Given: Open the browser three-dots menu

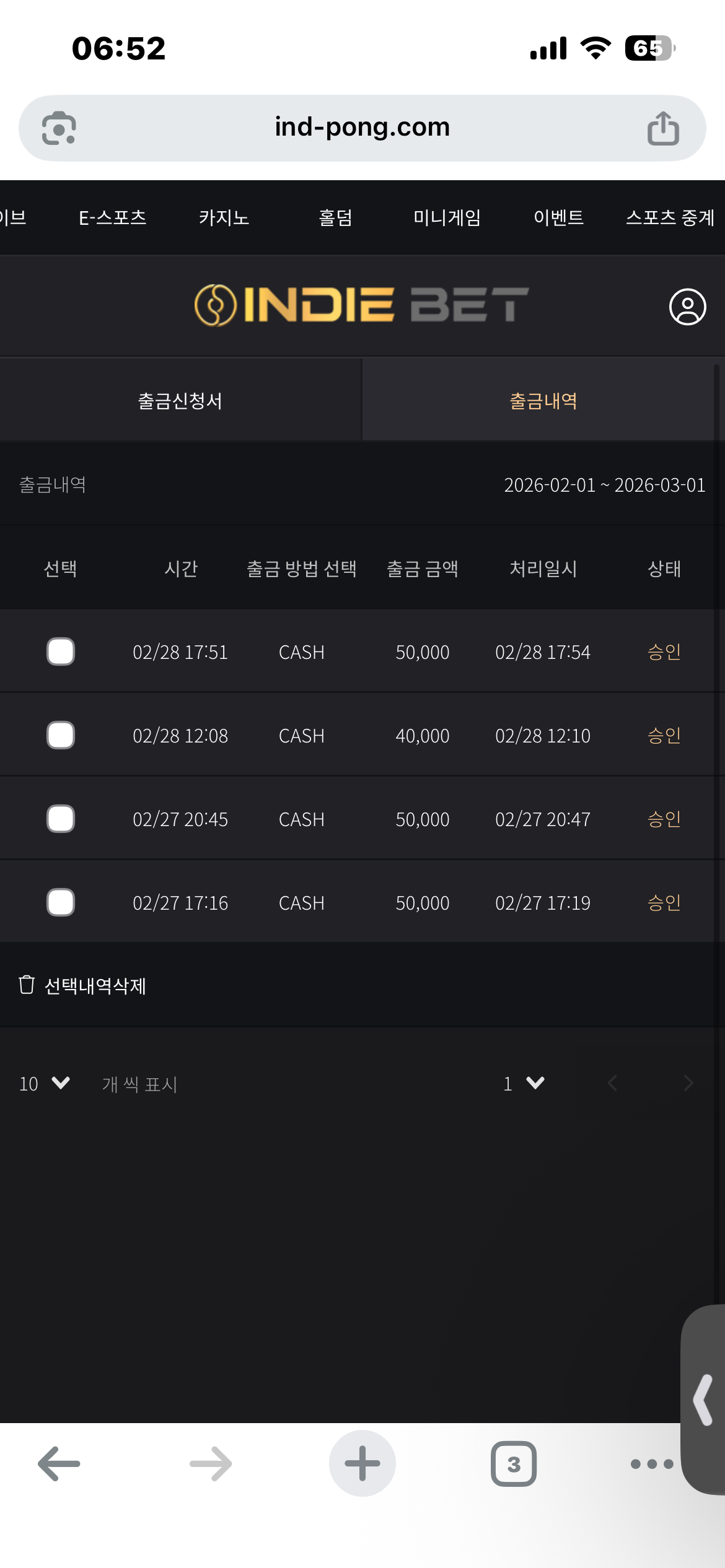Looking at the screenshot, I should 651,1463.
